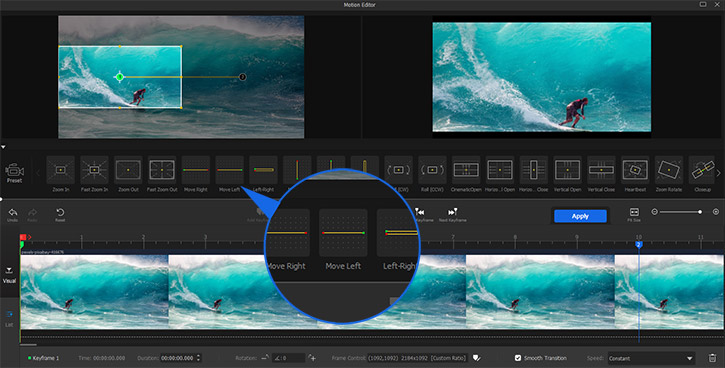
Task: Open the Preset camera panel
Action: point(14,173)
